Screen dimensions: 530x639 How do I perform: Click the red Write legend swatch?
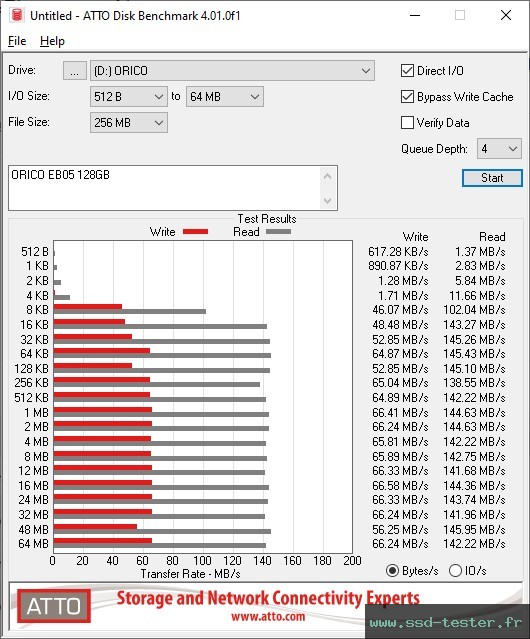click(x=196, y=231)
